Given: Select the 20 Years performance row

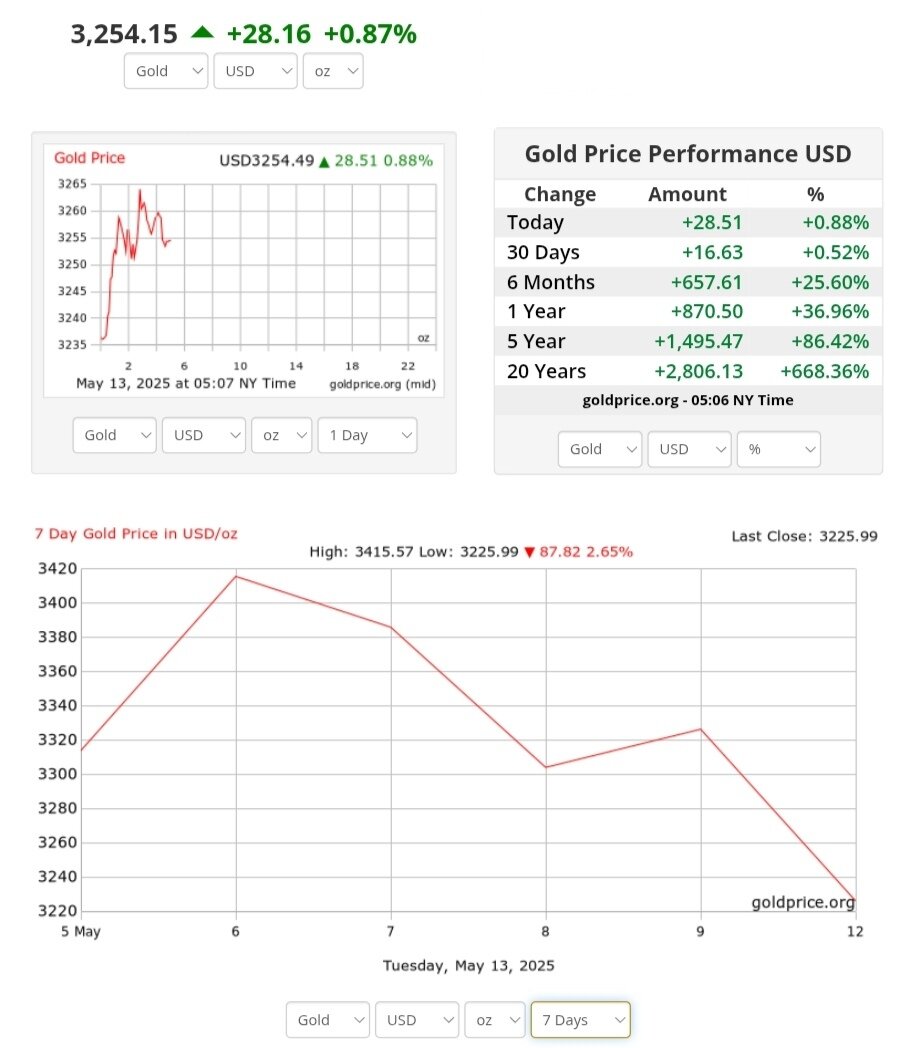Looking at the screenshot, I should [688, 371].
